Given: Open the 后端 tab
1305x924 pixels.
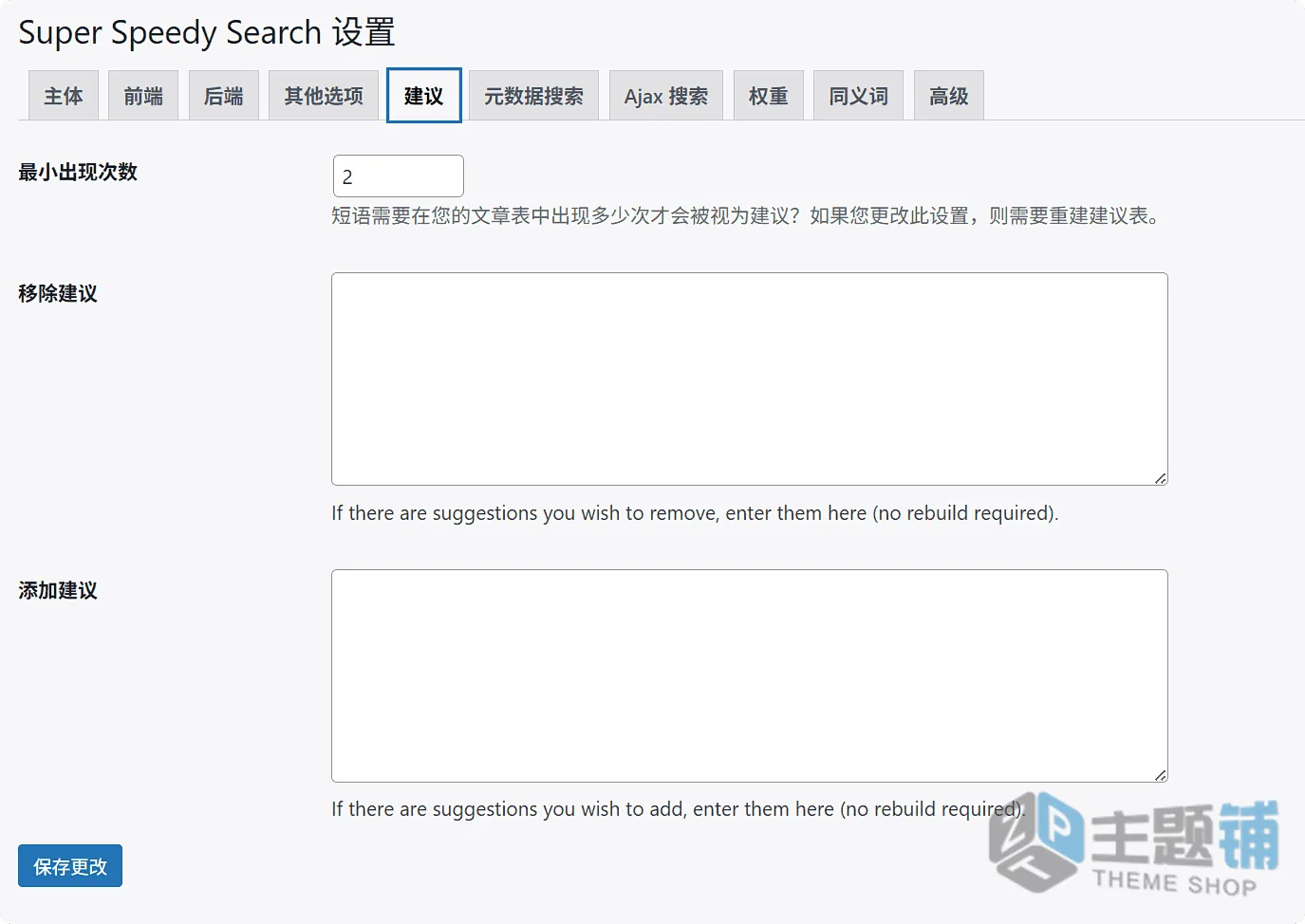Looking at the screenshot, I should coord(224,96).
